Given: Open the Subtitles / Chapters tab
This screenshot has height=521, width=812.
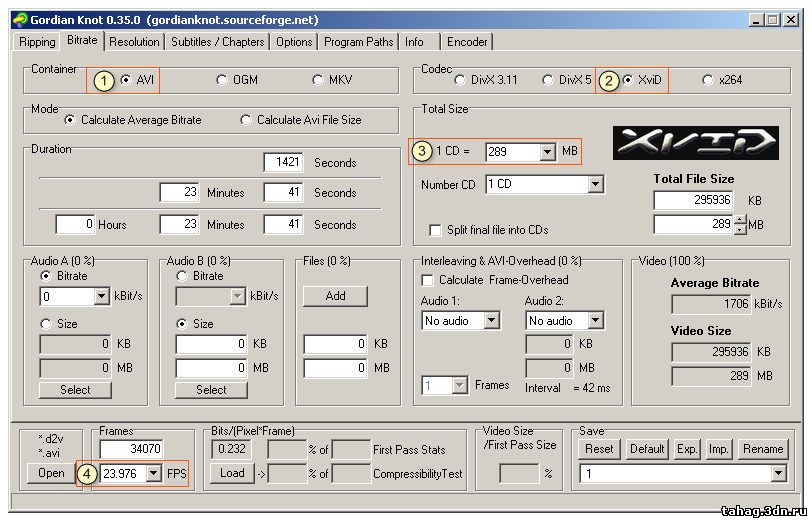Looking at the screenshot, I should [218, 42].
